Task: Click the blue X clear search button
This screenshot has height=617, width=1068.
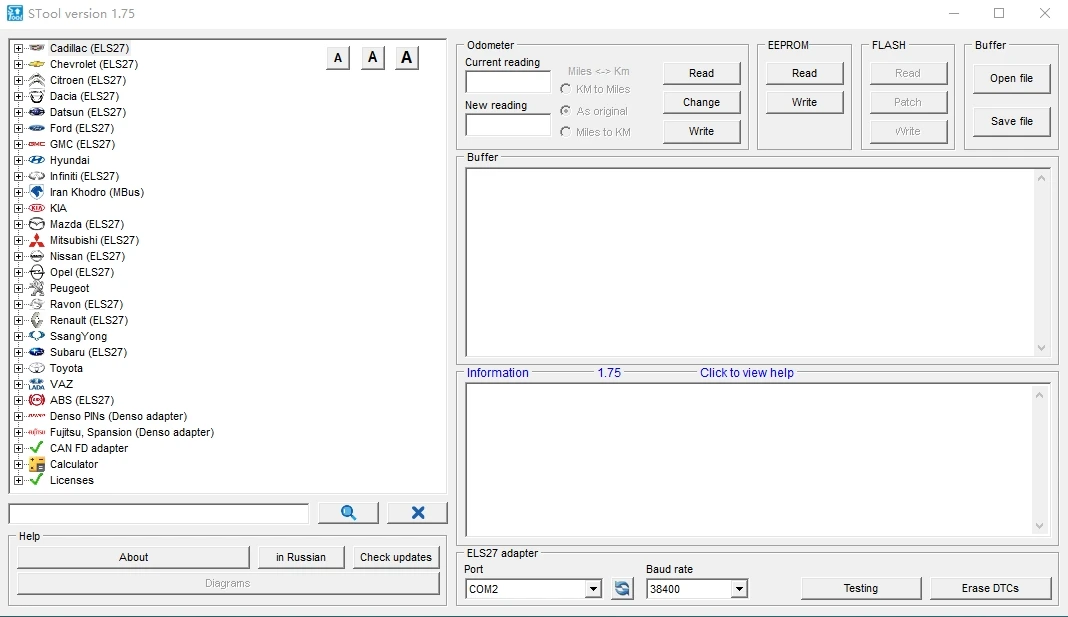Action: click(x=418, y=513)
